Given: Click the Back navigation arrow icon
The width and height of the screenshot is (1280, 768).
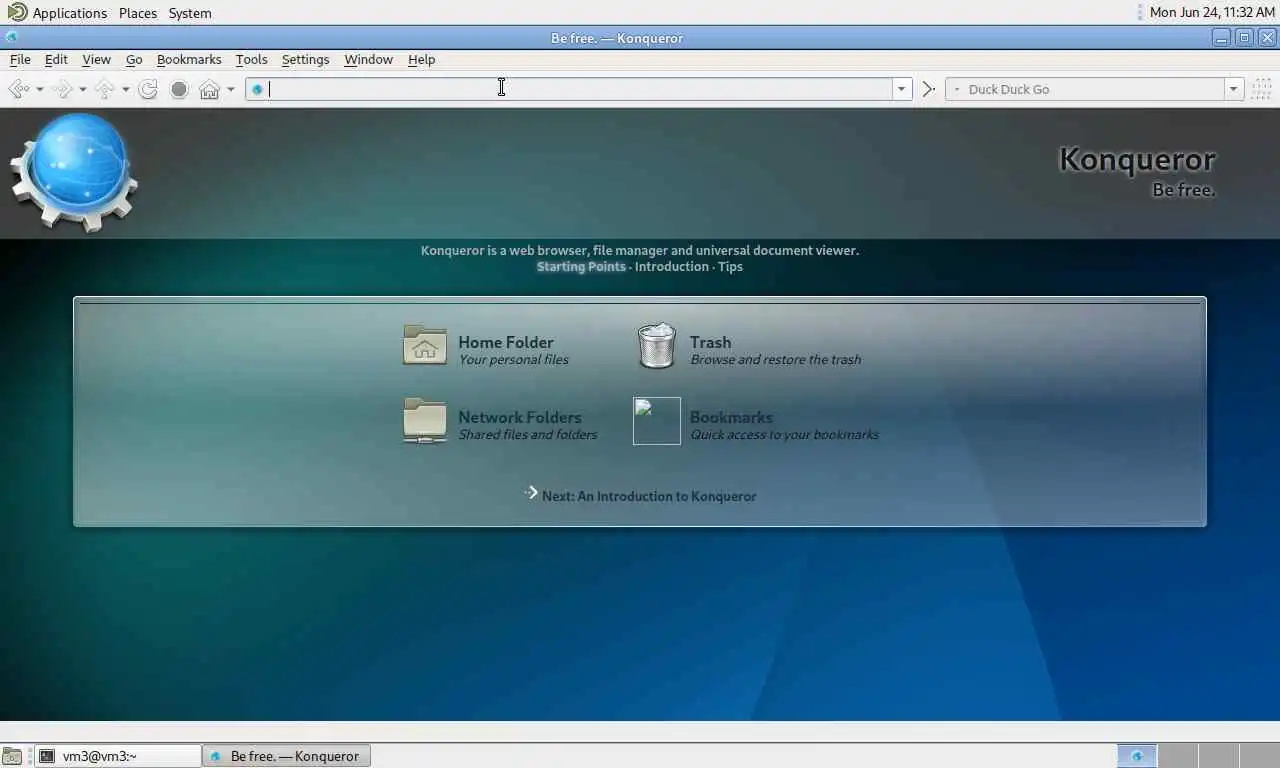Looking at the screenshot, I should click(18, 89).
